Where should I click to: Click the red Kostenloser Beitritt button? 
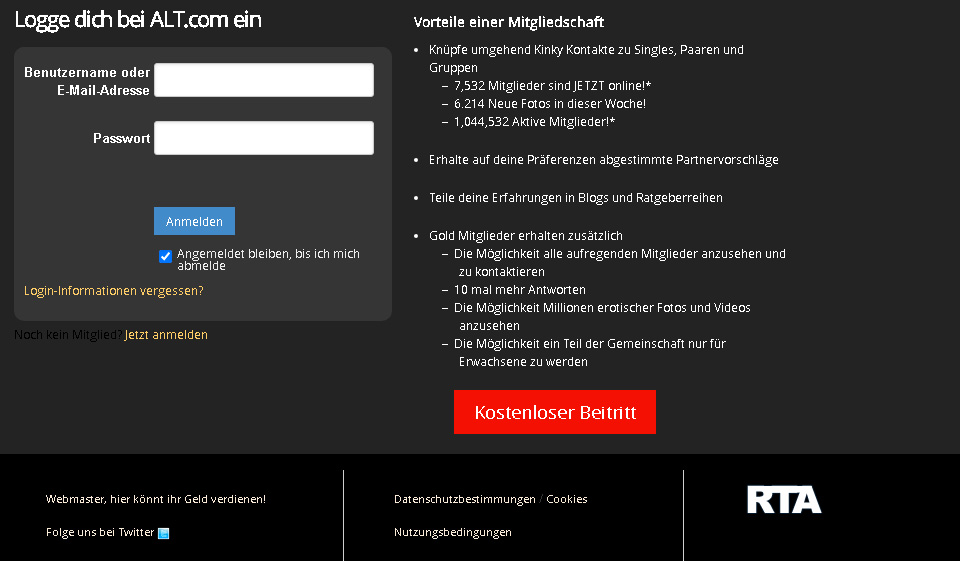(555, 412)
